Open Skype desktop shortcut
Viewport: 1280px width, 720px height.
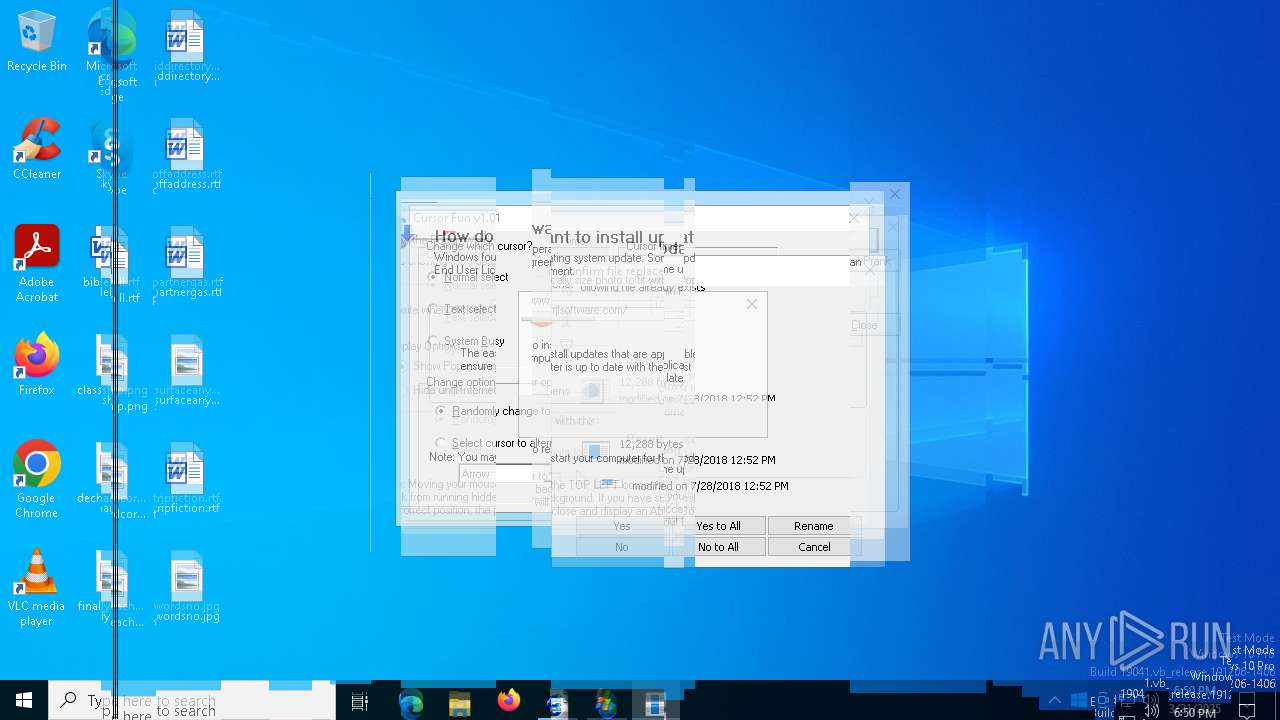111,158
